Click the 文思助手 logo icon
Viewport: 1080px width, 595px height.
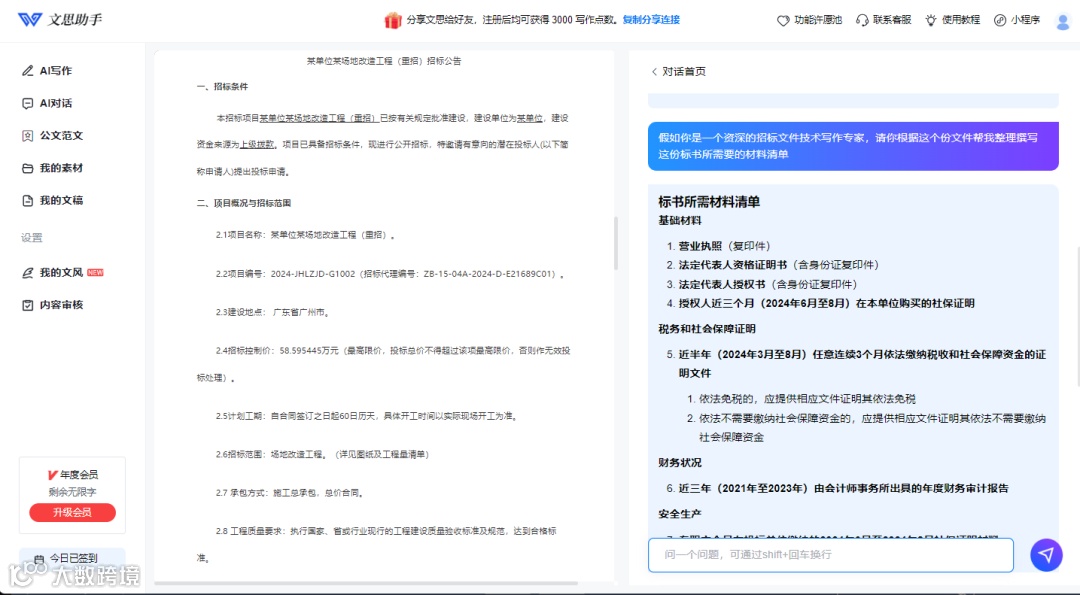point(30,19)
